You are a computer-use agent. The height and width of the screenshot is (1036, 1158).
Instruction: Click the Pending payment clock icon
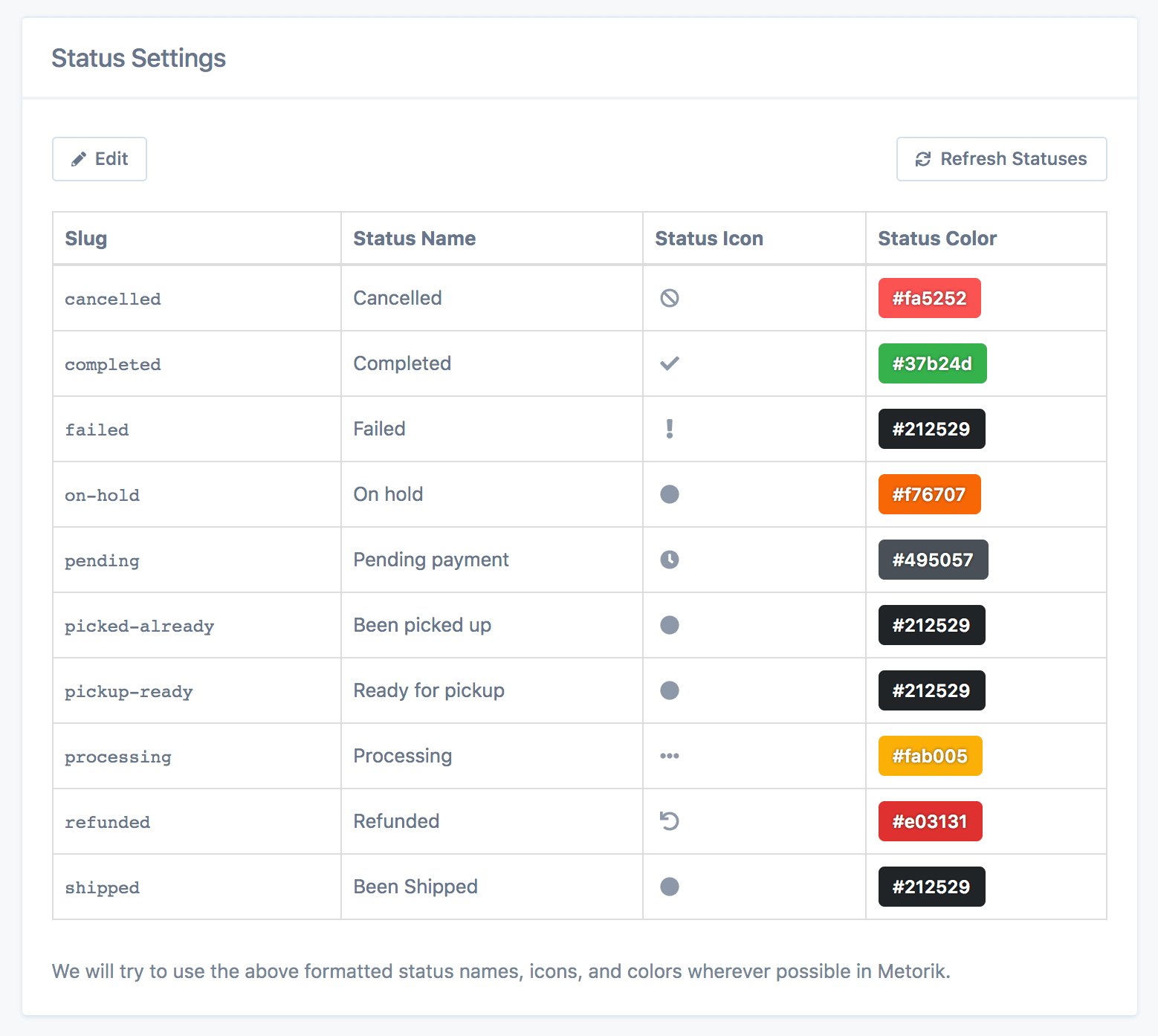point(670,560)
